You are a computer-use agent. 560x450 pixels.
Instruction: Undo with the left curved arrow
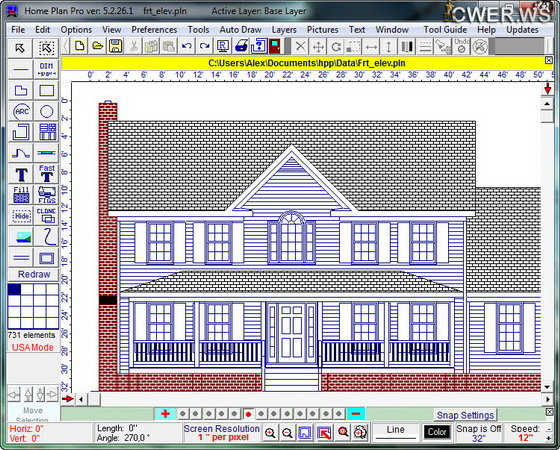coord(186,46)
